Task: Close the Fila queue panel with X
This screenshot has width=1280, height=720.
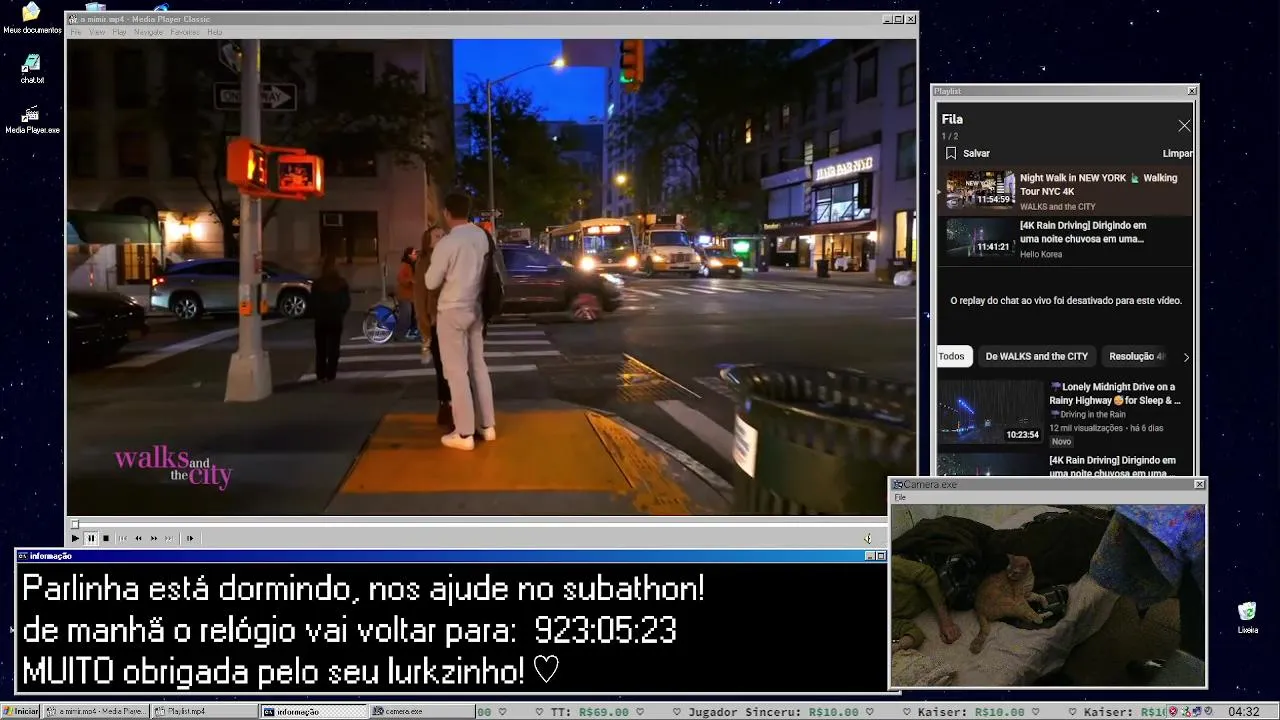Action: click(1184, 125)
